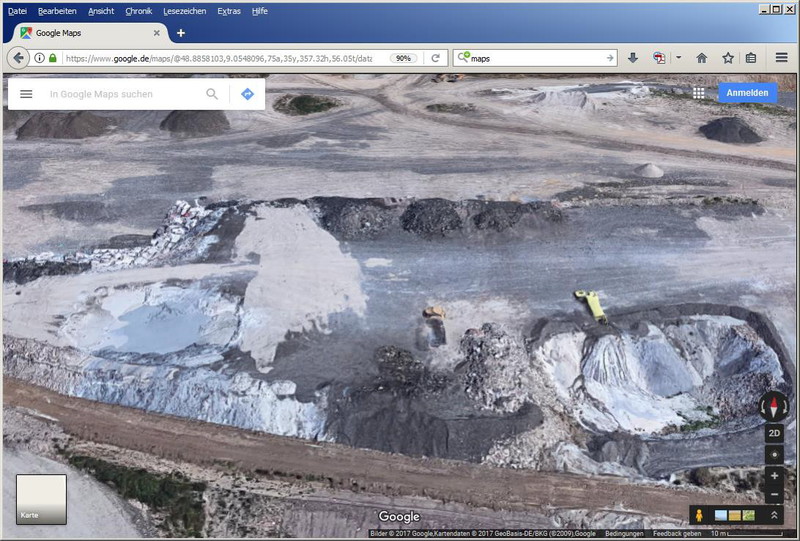The image size is (800, 541).
Task: Show my location on the map
Action: pyautogui.click(x=774, y=455)
